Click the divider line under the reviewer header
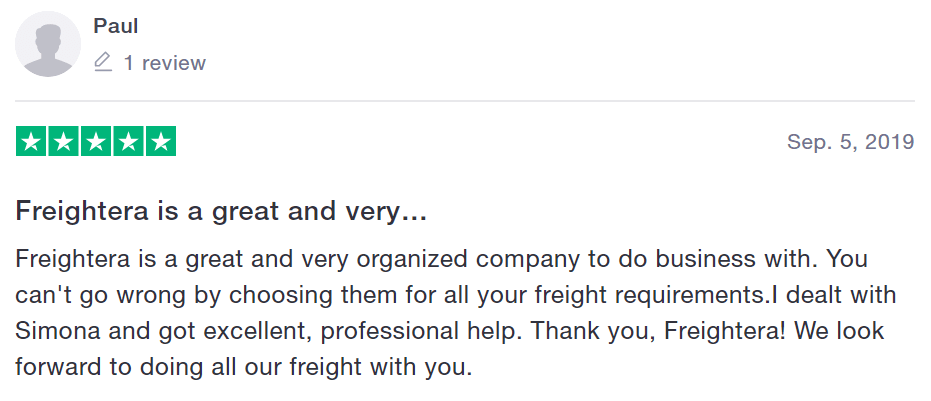 coord(465,101)
